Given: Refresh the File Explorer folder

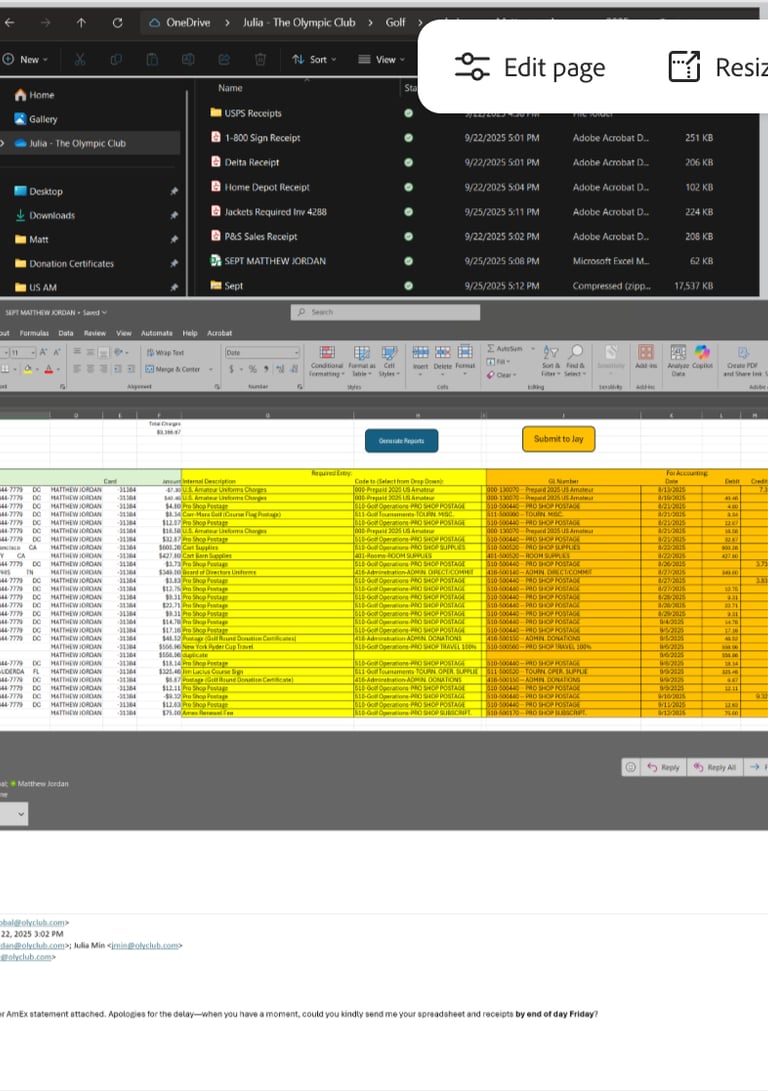Looking at the screenshot, I should point(117,22).
